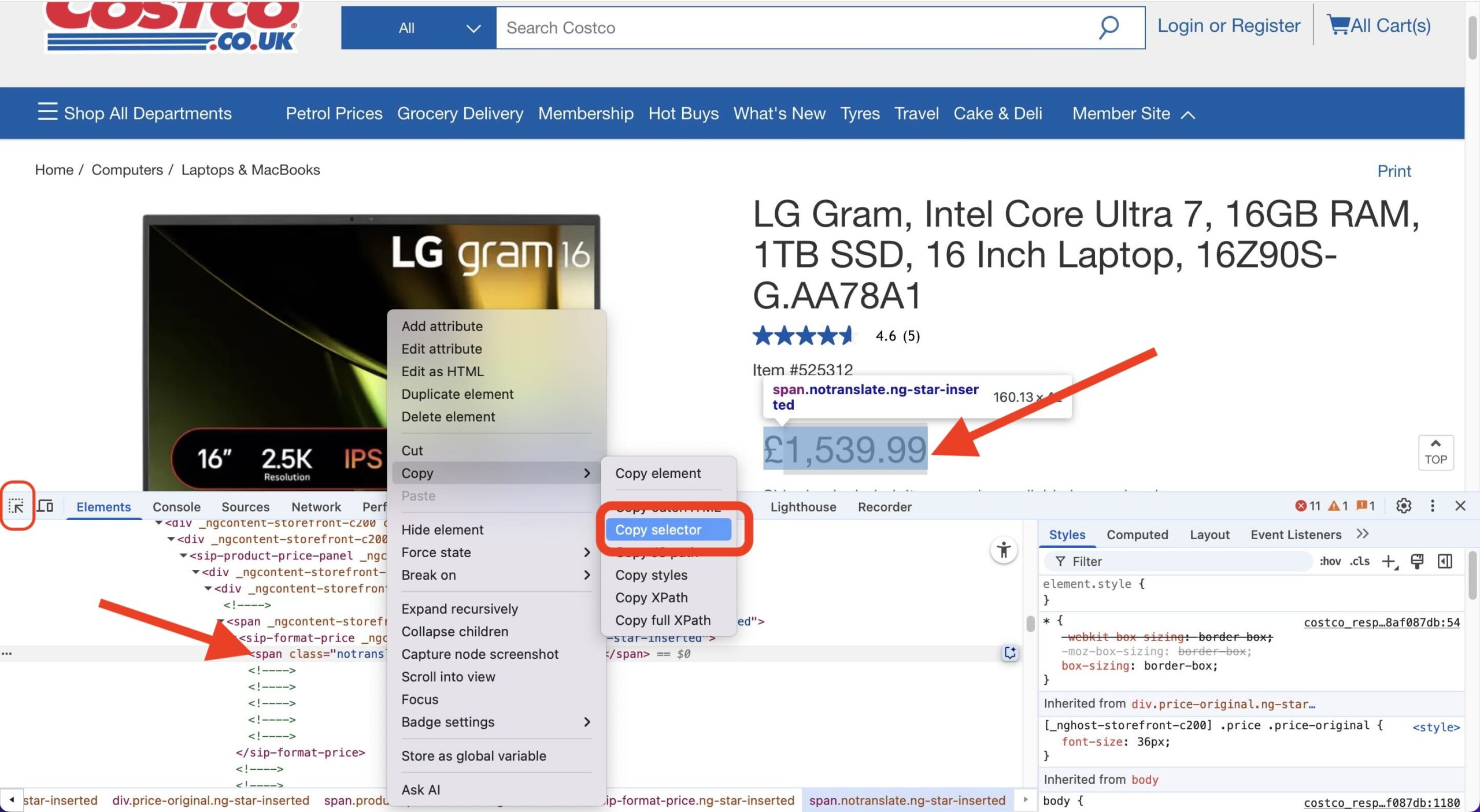Open DevTools settings gear
This screenshot has width=1480, height=812.
coord(1404,506)
